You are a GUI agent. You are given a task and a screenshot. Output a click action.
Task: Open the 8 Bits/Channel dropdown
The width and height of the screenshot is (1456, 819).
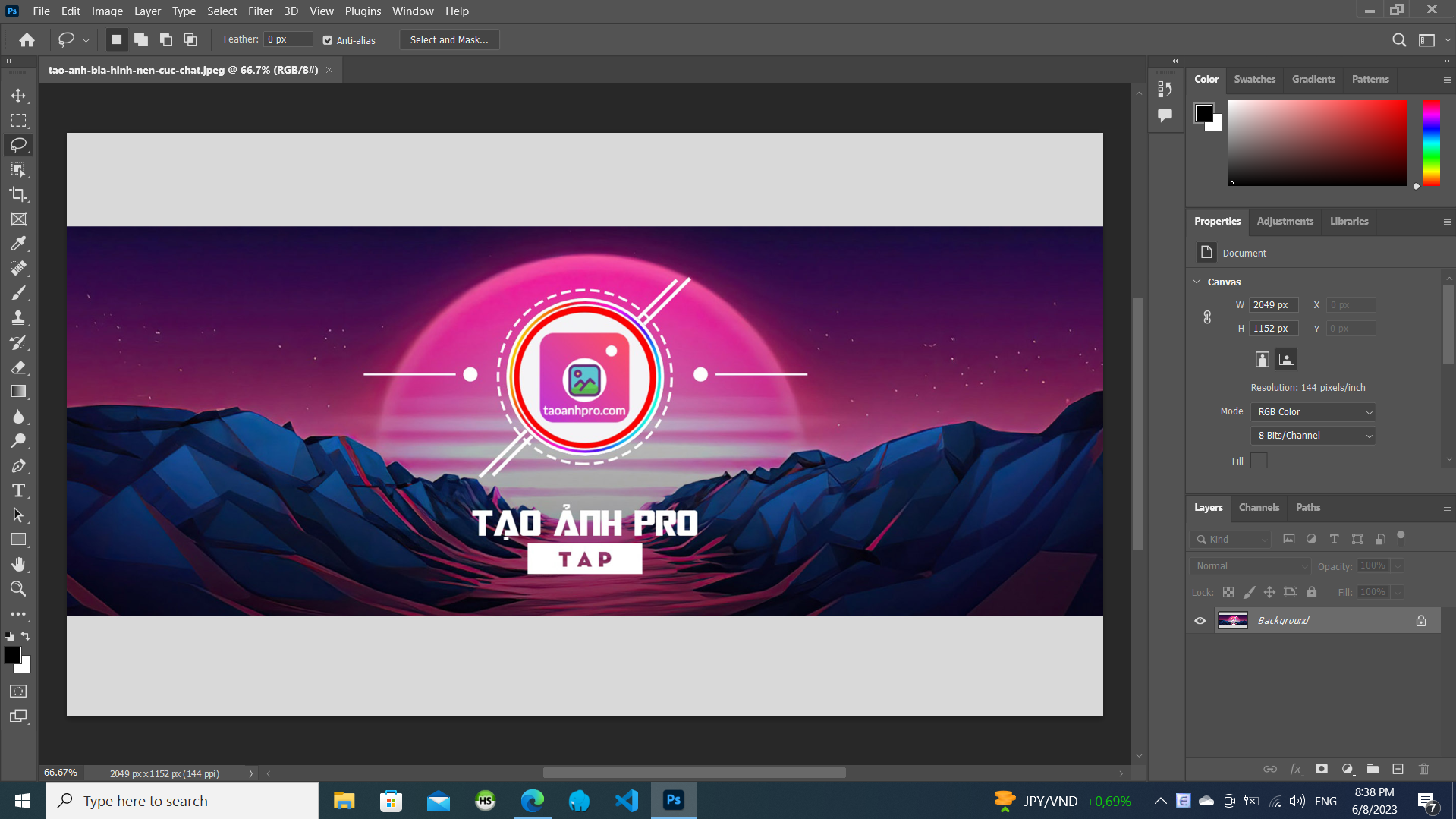1313,436
